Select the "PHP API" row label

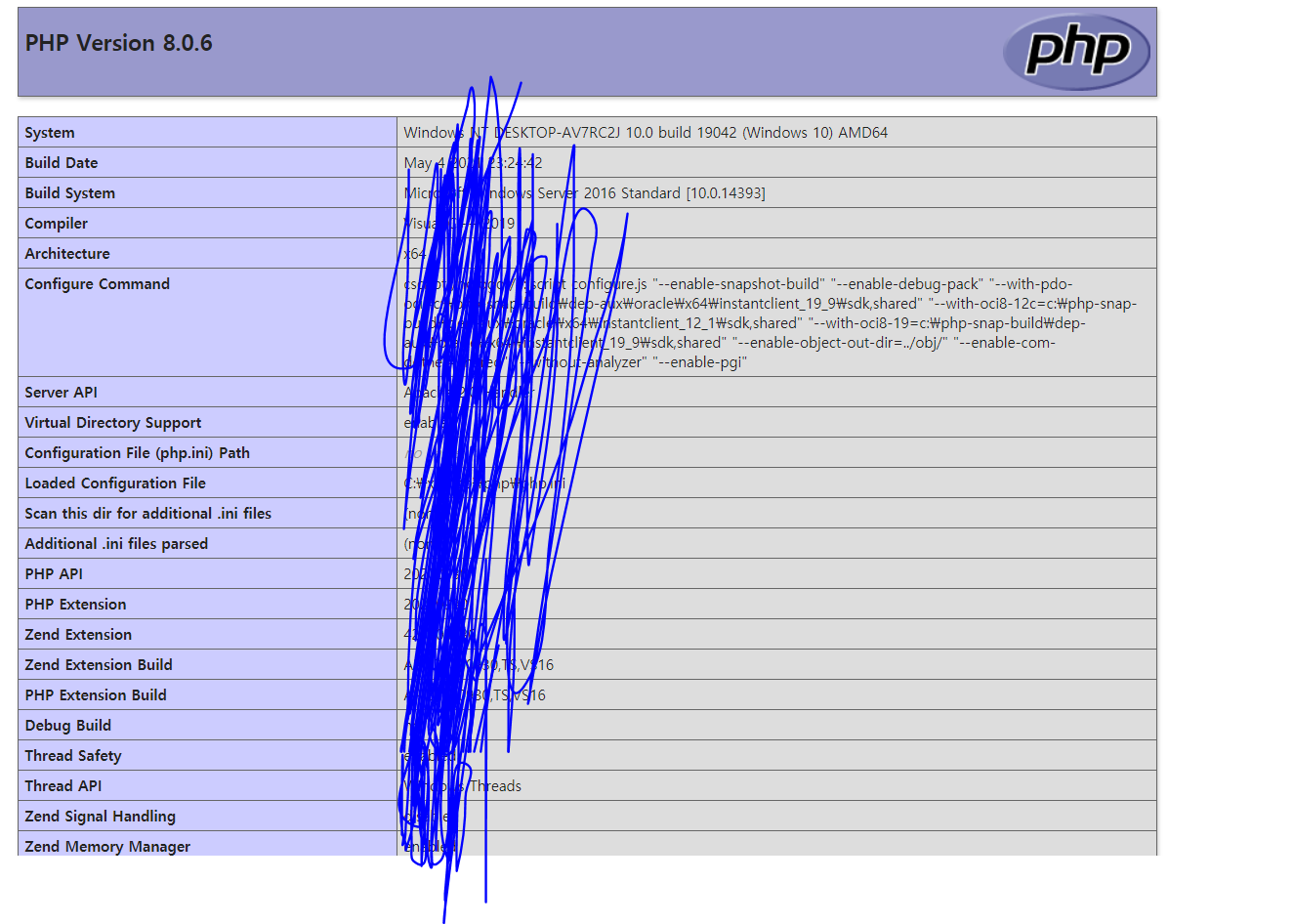(54, 574)
